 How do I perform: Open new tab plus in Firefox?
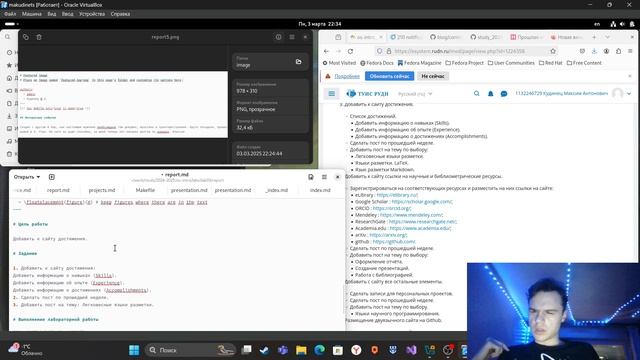(594, 37)
